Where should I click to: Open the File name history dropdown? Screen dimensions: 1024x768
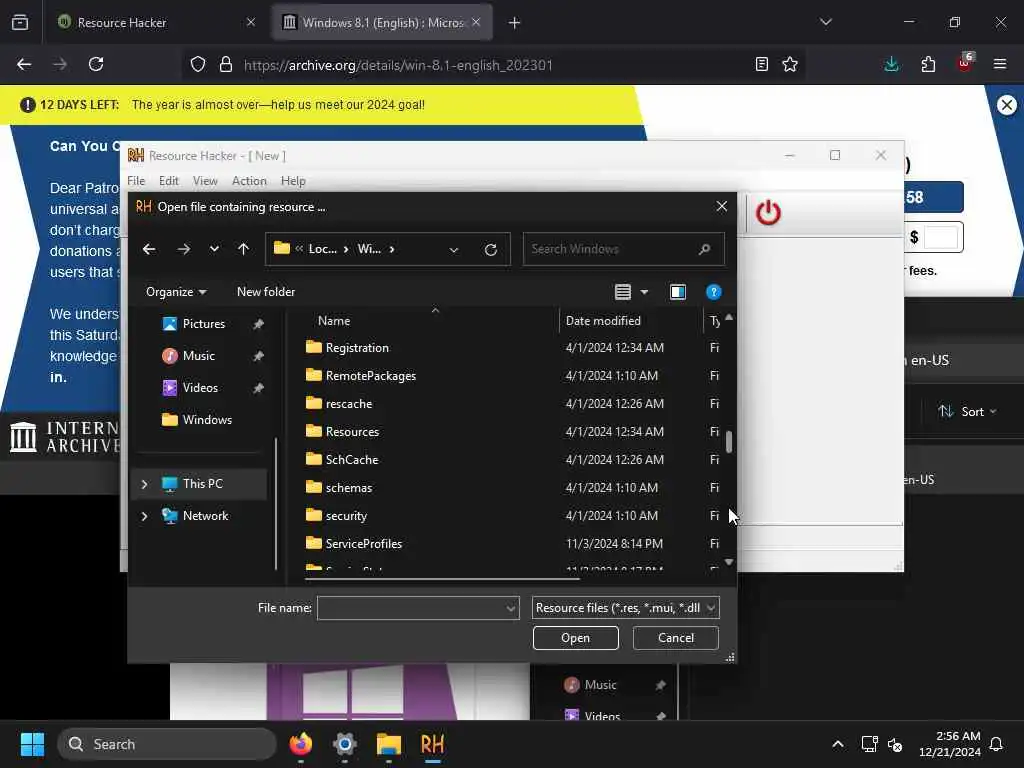click(x=511, y=608)
